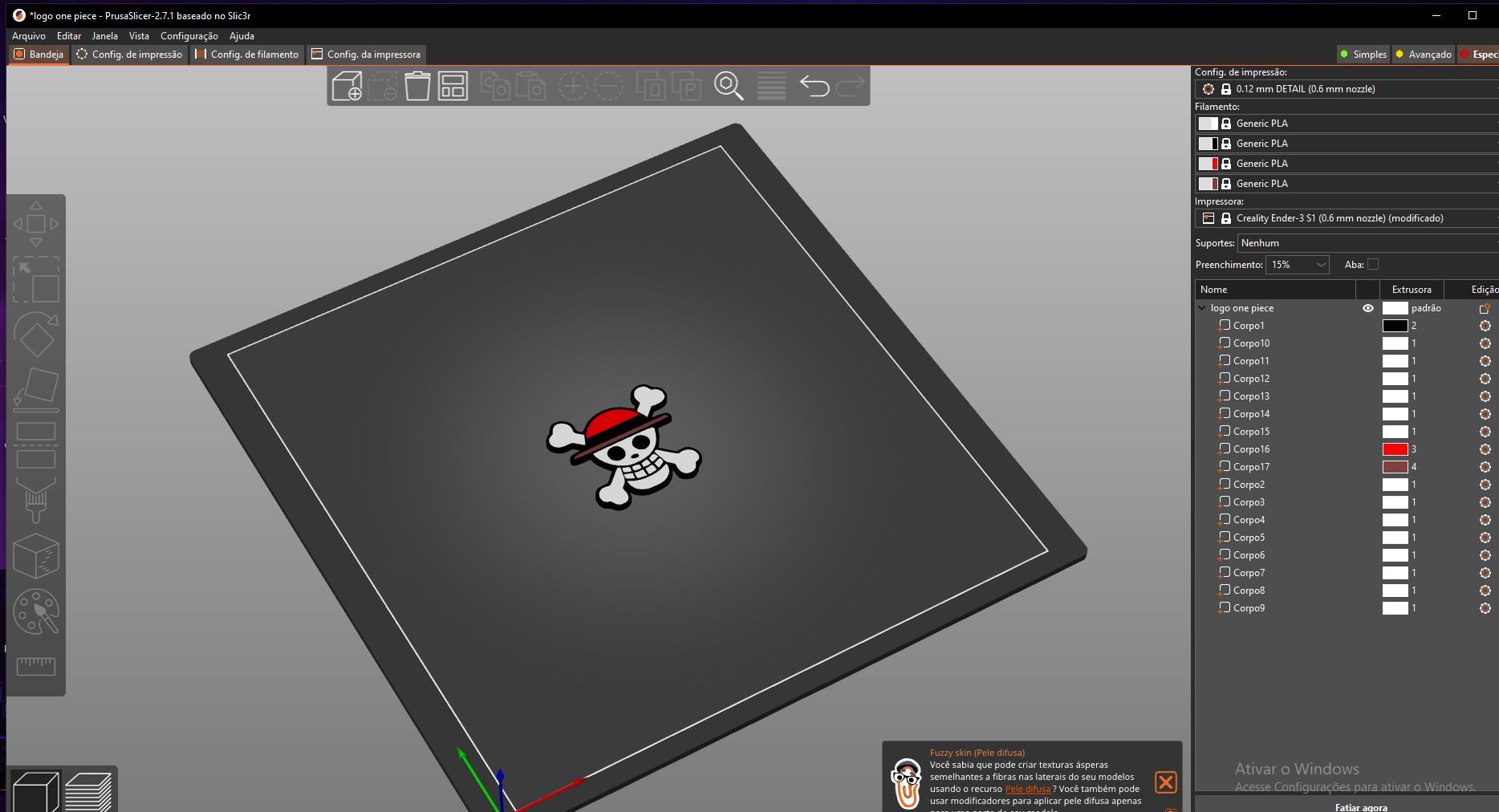Select the Move tool in left toolbar

[36, 223]
